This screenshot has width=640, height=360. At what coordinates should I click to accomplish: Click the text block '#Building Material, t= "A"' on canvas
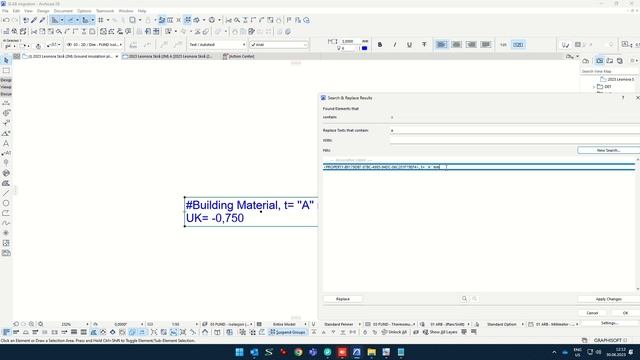(250, 205)
